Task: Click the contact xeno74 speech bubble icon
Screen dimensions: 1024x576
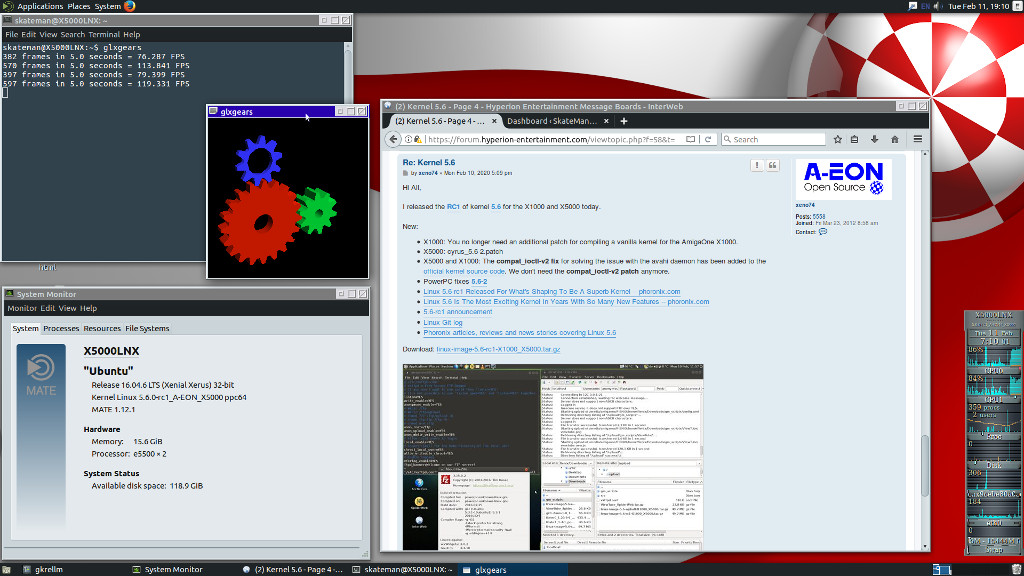Action: (823, 231)
